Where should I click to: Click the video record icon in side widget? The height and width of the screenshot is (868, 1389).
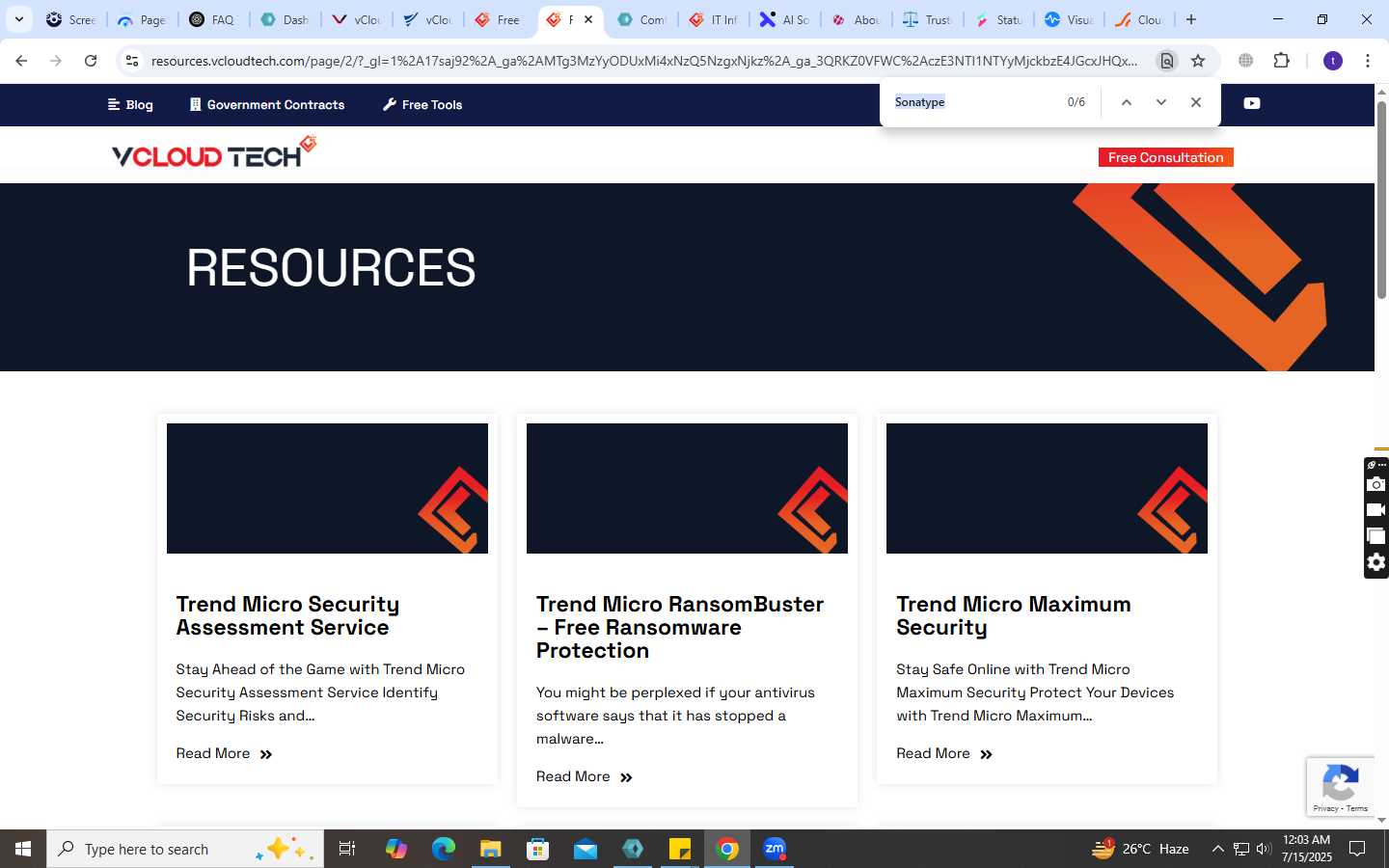click(1376, 510)
